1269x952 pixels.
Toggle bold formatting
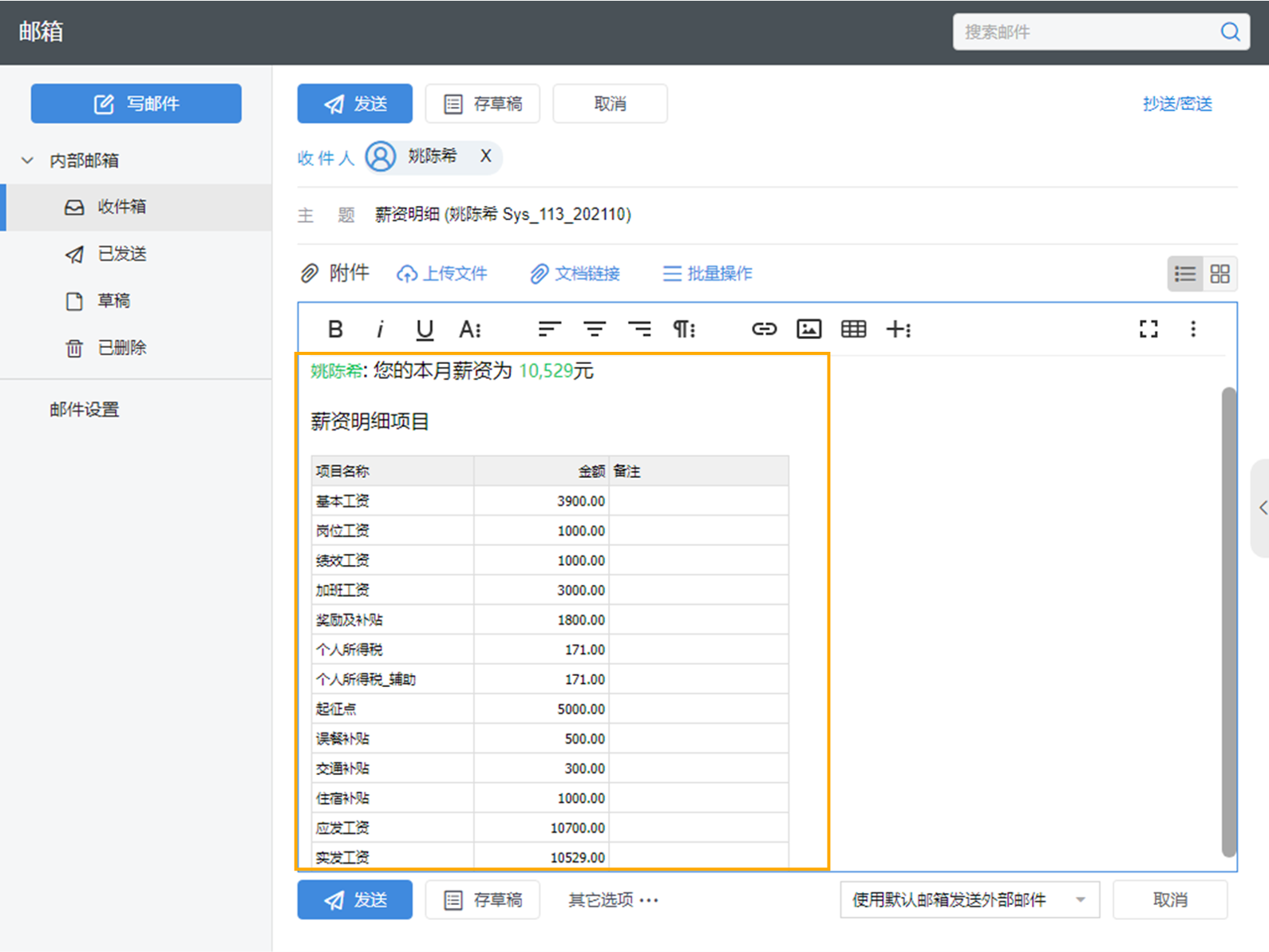pos(336,329)
